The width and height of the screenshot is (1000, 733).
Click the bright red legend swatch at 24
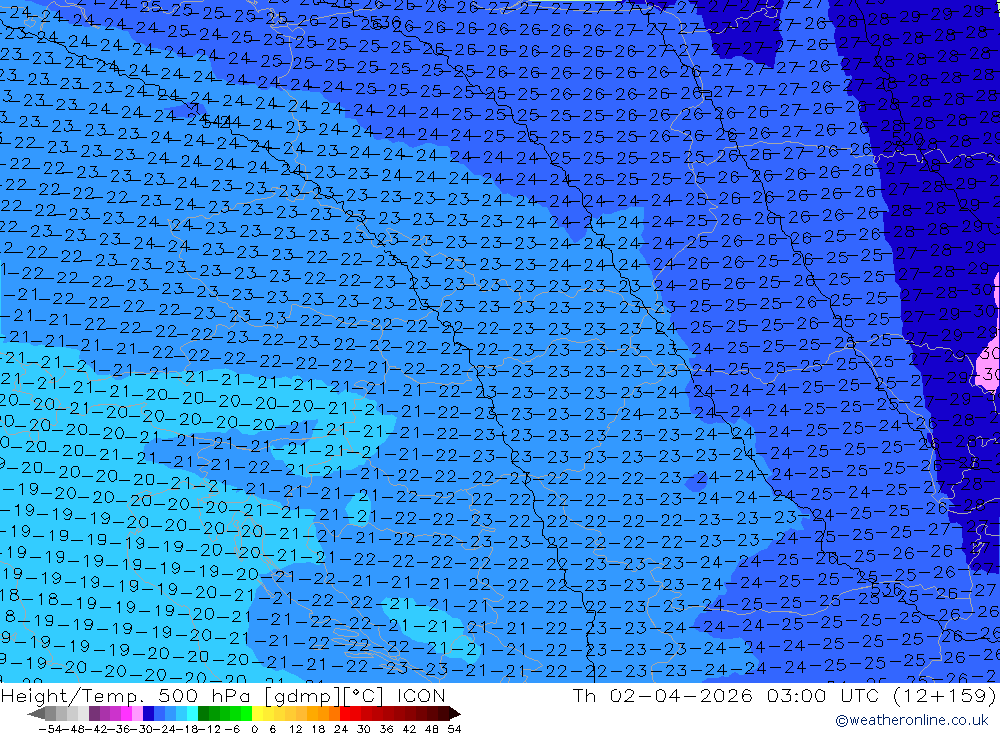coord(345,714)
